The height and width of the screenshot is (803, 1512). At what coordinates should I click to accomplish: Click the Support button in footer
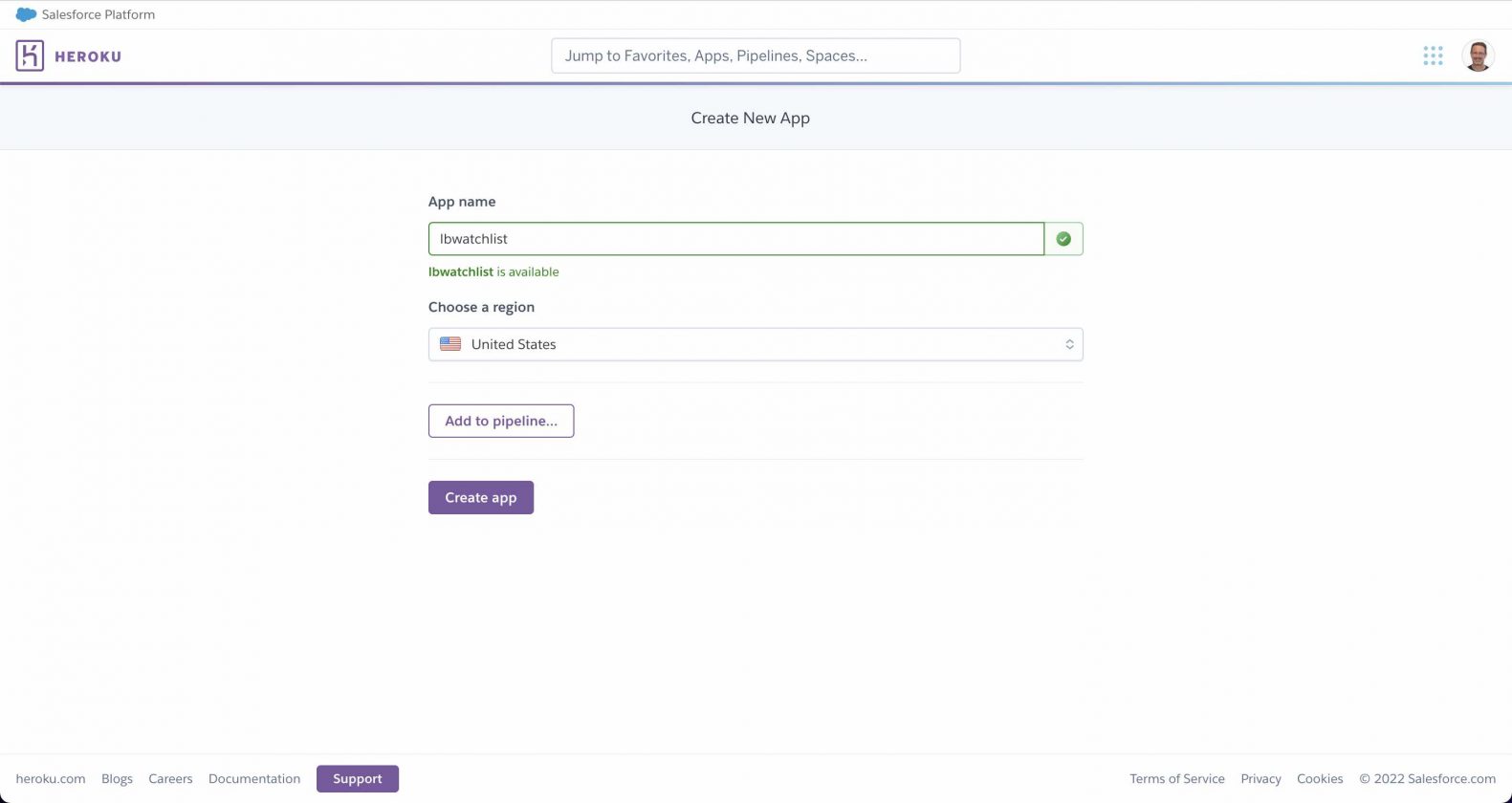pos(357,779)
